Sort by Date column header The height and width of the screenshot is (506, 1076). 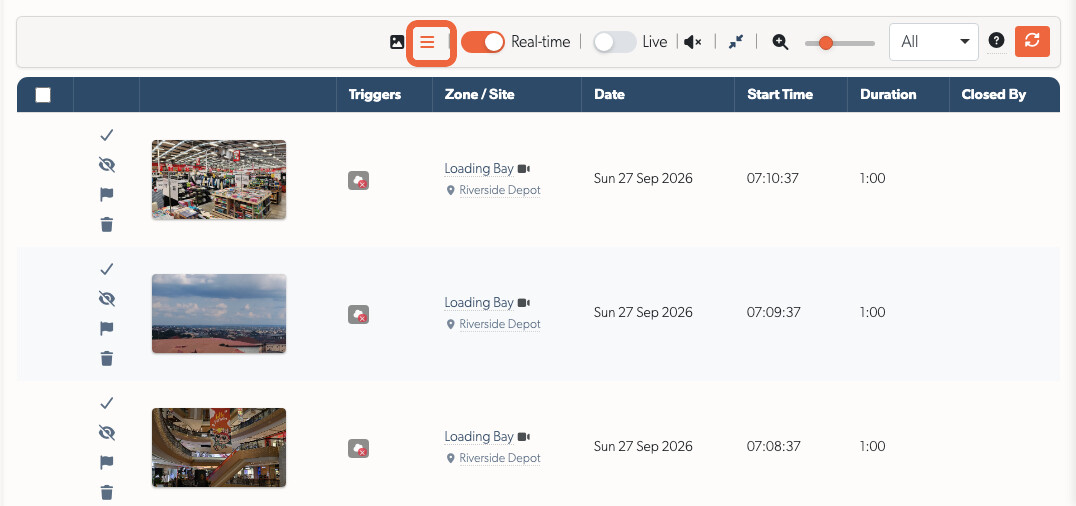click(x=609, y=95)
